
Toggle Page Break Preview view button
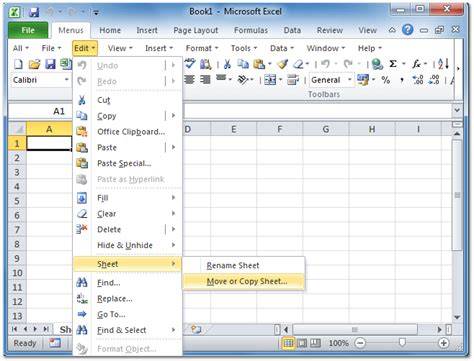click(315, 343)
